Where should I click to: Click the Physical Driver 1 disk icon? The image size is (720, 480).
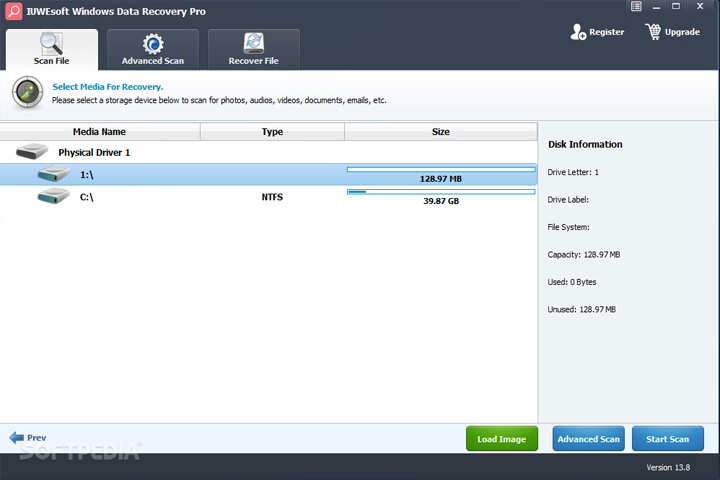[32, 151]
